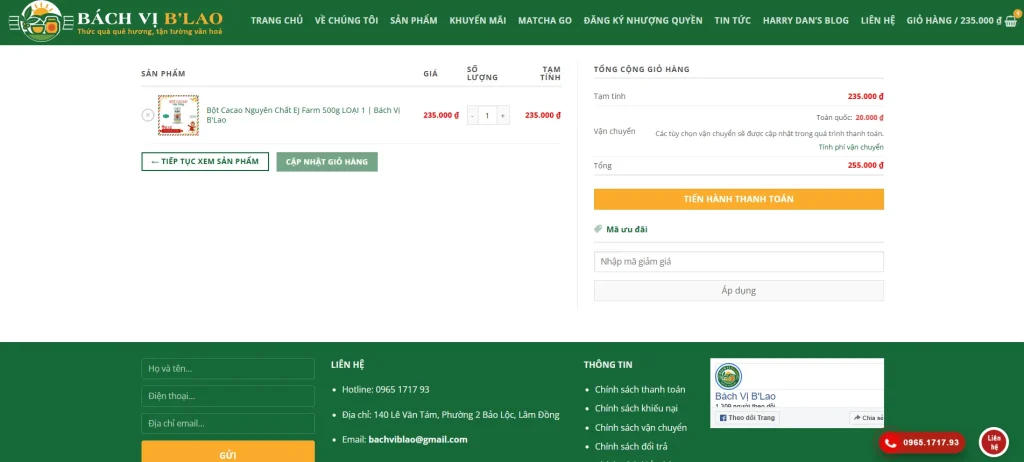Click the red phone hotline button
The height and width of the screenshot is (462, 1024).
921,442
